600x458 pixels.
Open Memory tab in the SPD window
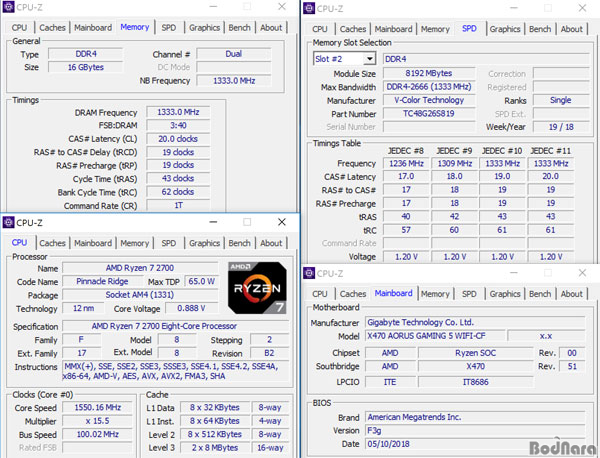435,29
